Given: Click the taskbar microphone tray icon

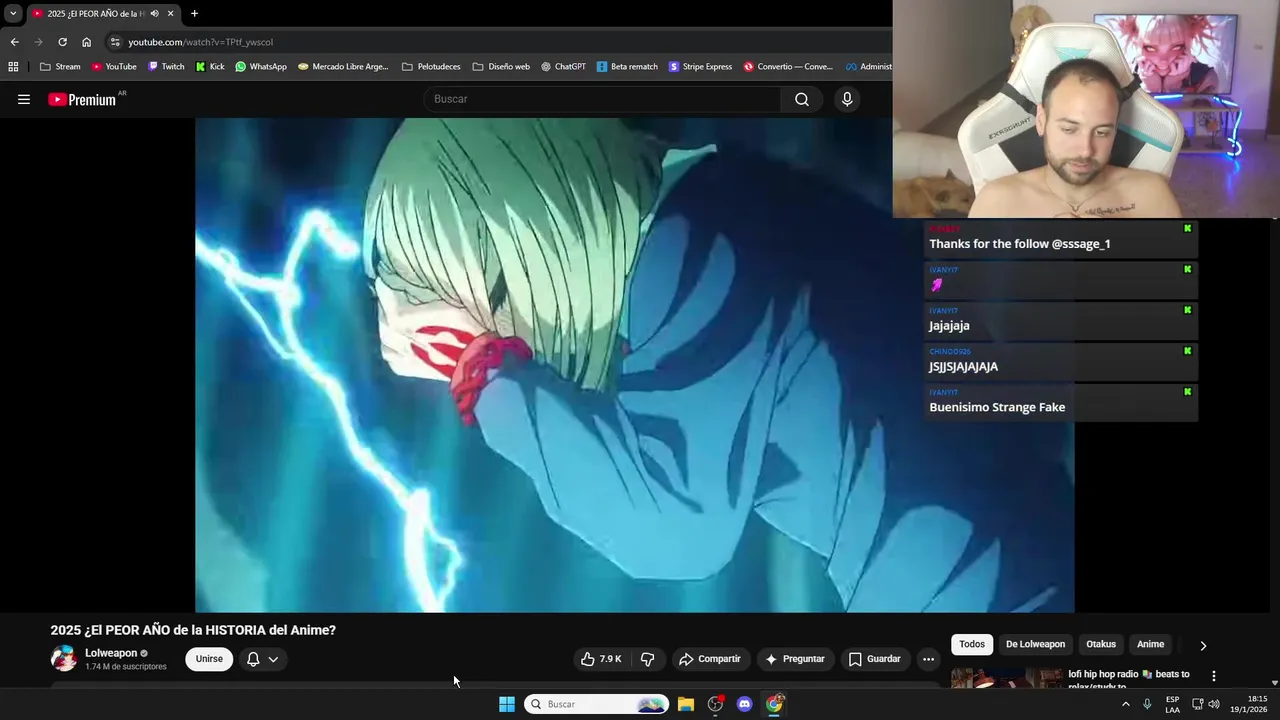Looking at the screenshot, I should coord(1147,704).
